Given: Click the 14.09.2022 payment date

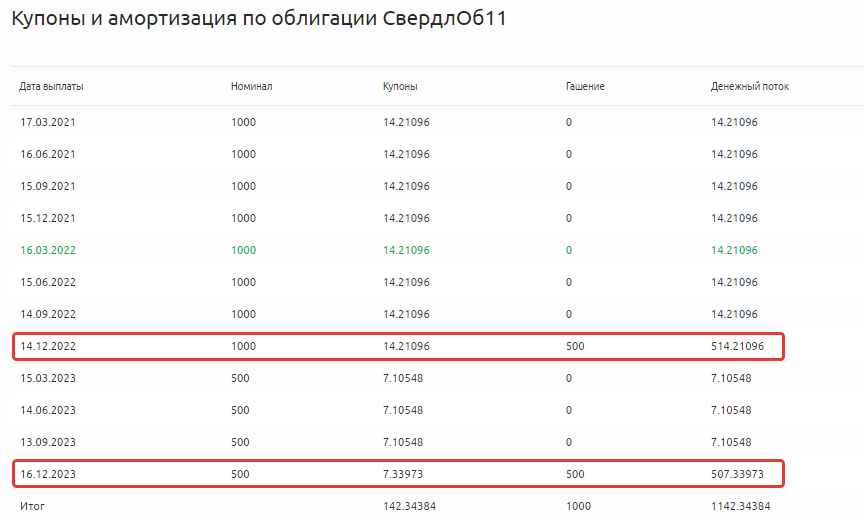Looking at the screenshot, I should point(48,314).
